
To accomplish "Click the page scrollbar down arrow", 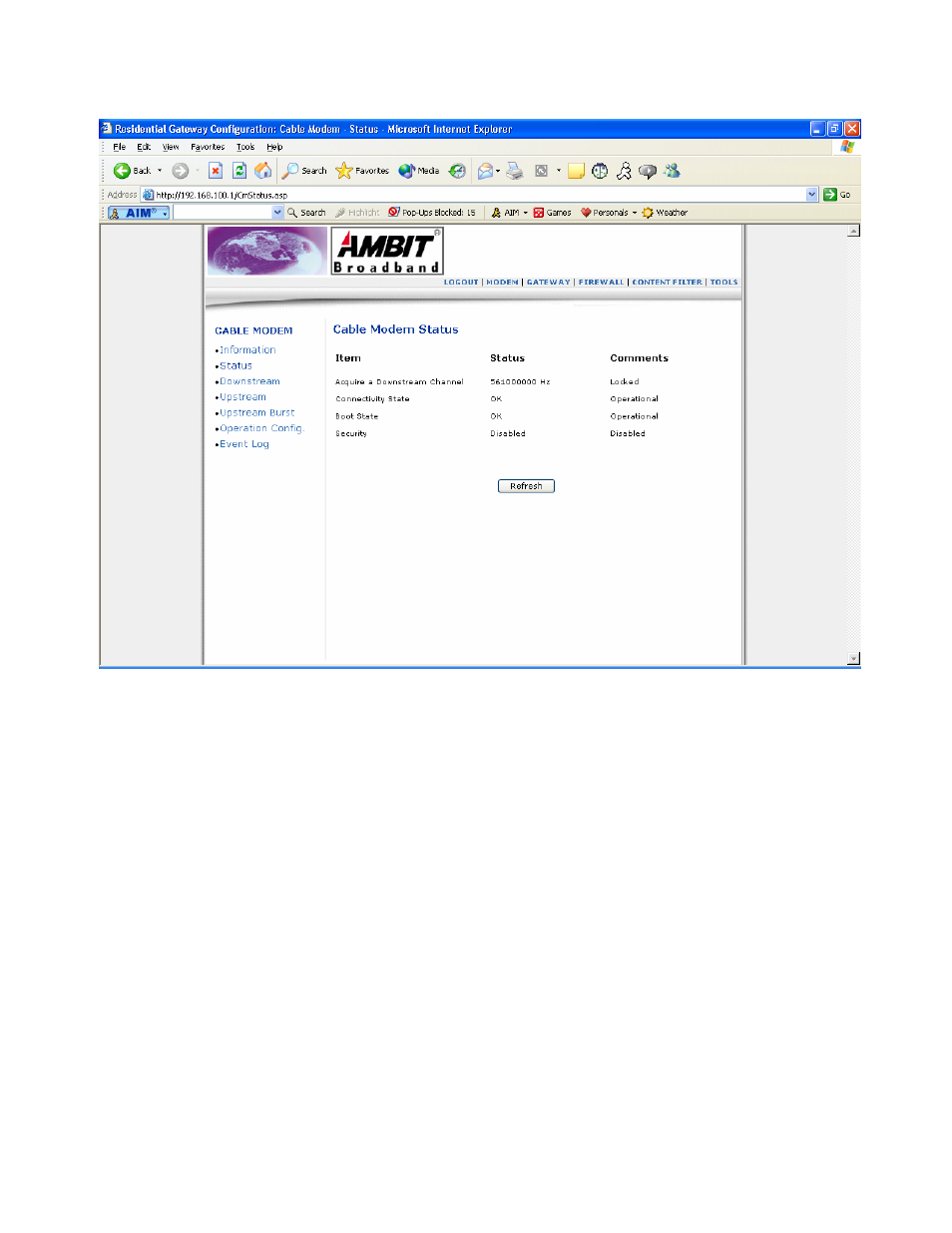I will (853, 659).
